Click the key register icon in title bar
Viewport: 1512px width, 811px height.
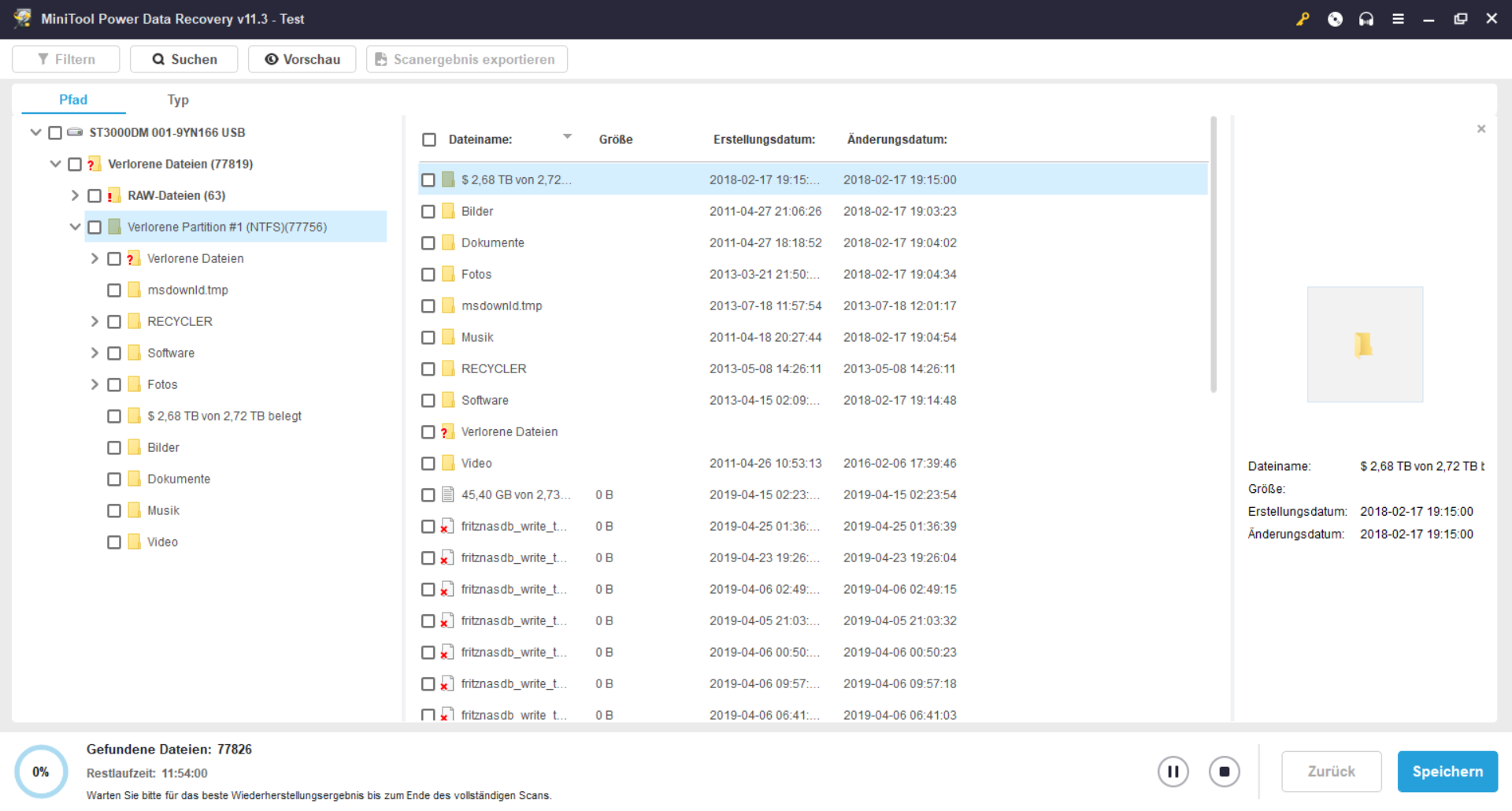click(x=1303, y=19)
